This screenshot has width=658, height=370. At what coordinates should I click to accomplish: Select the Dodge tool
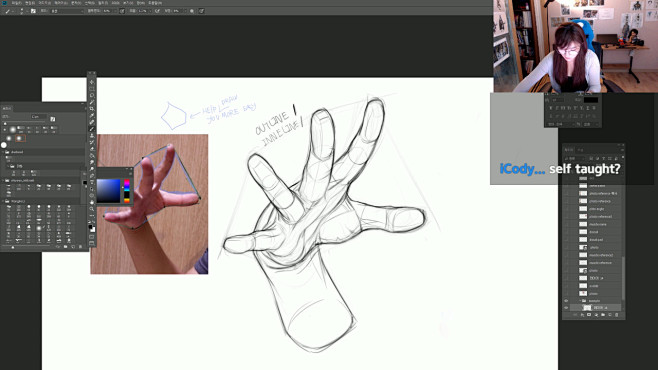click(x=91, y=168)
